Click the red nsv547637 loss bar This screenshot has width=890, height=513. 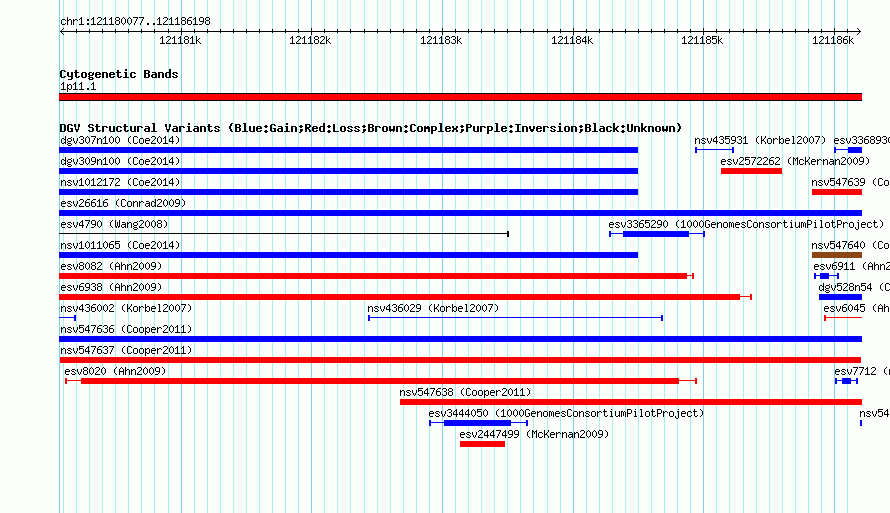[x=460, y=360]
